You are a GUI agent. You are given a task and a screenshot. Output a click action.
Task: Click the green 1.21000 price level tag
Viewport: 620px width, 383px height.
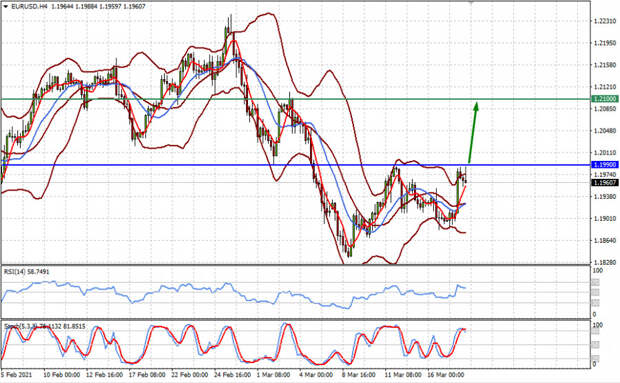pyautogui.click(x=605, y=99)
